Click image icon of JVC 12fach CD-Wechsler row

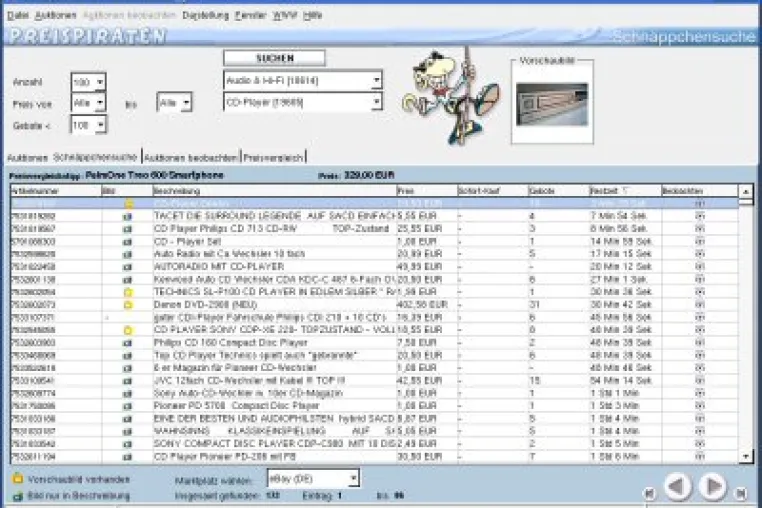[127, 381]
